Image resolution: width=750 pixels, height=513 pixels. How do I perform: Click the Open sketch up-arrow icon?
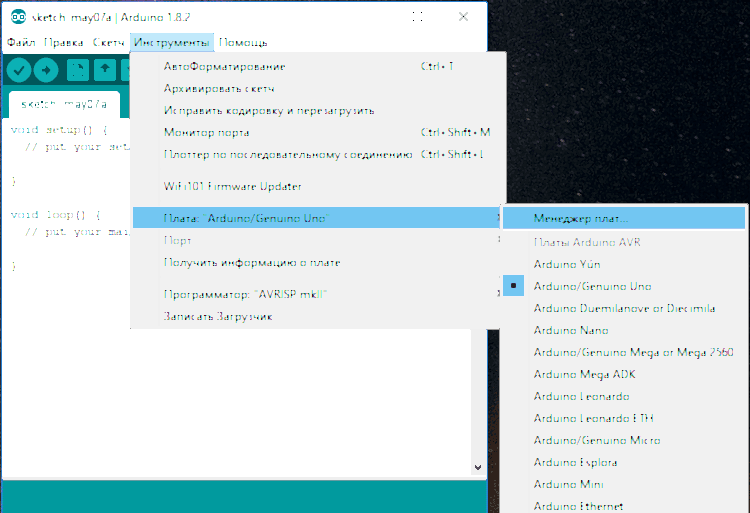(x=105, y=70)
